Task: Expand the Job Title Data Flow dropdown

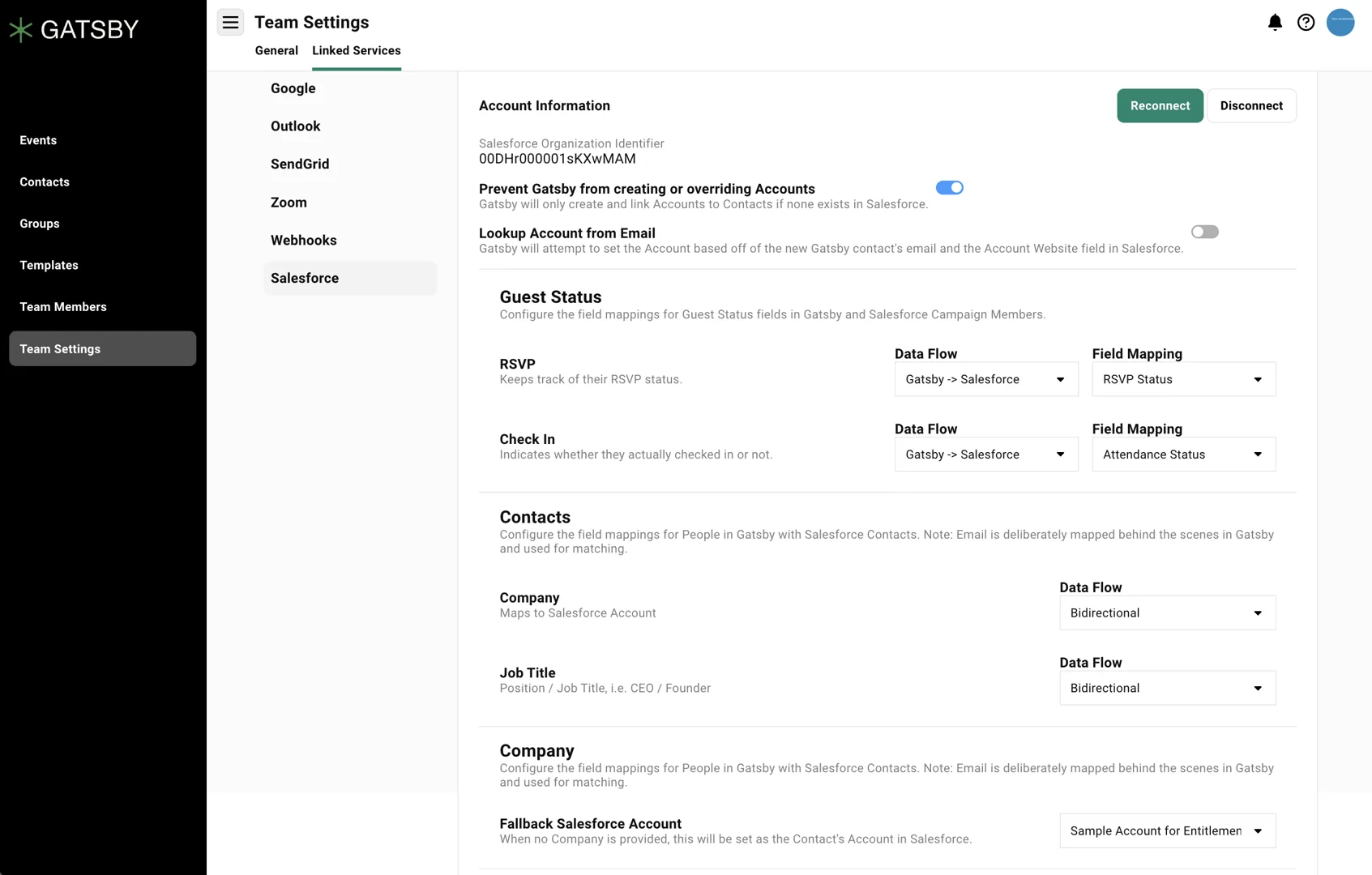Action: coord(1166,688)
